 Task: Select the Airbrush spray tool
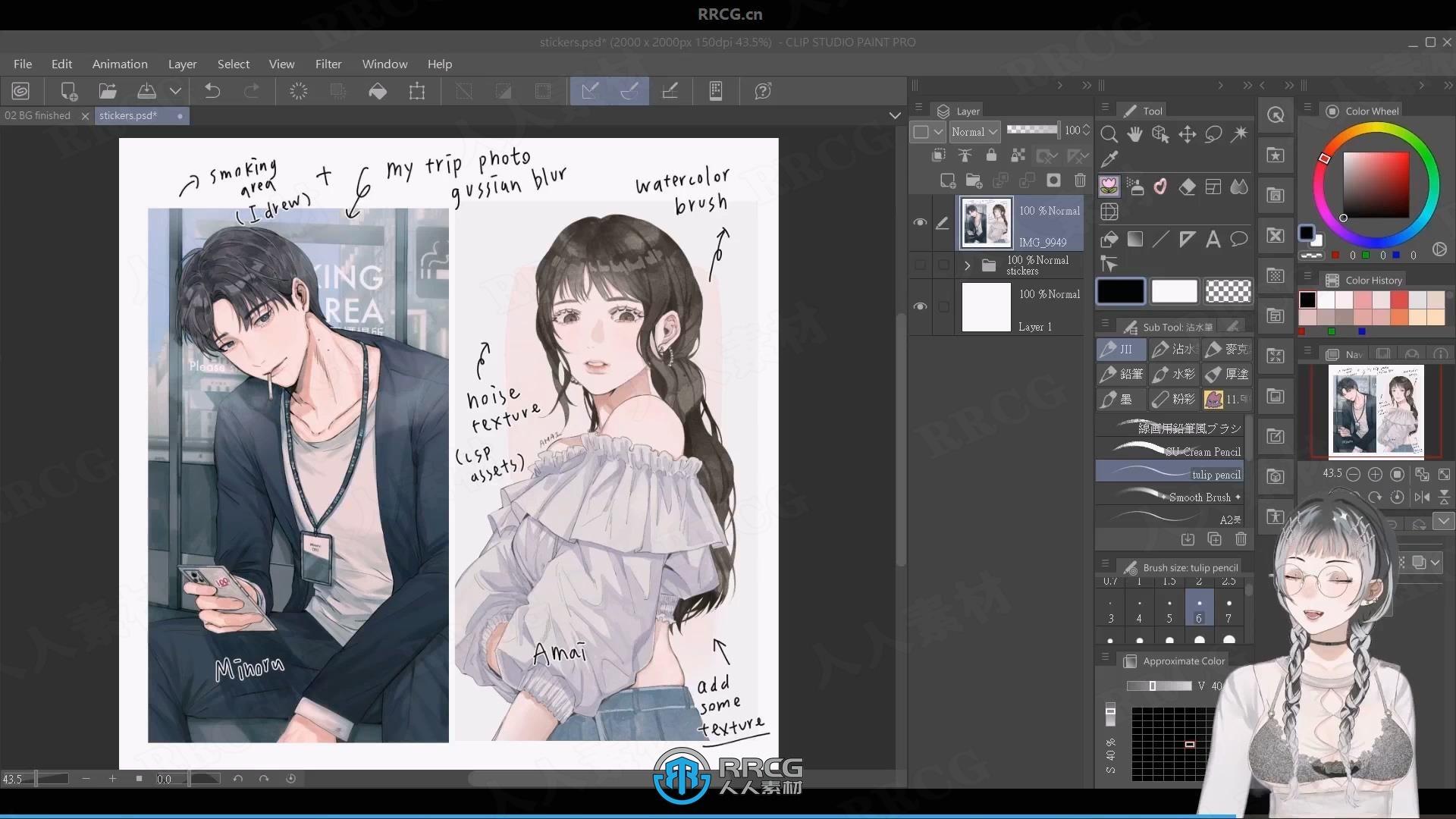1134,187
